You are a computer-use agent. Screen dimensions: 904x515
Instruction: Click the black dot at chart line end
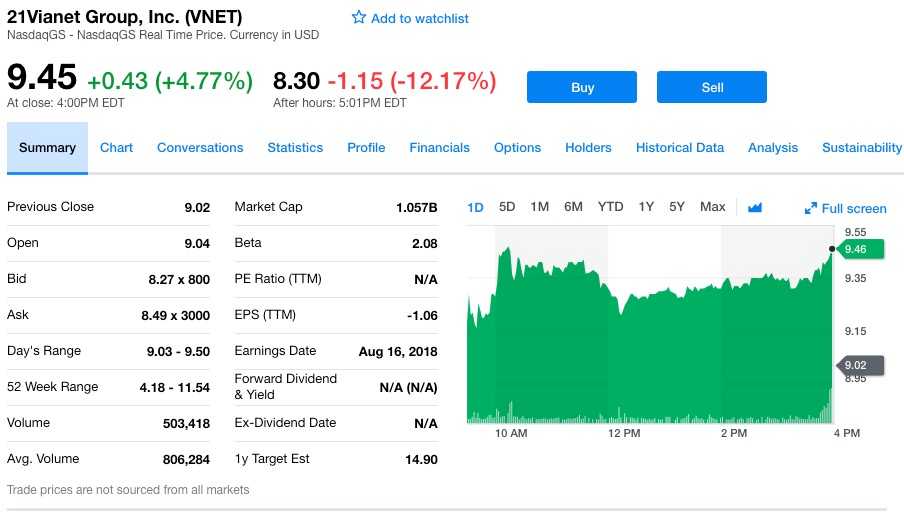point(832,249)
